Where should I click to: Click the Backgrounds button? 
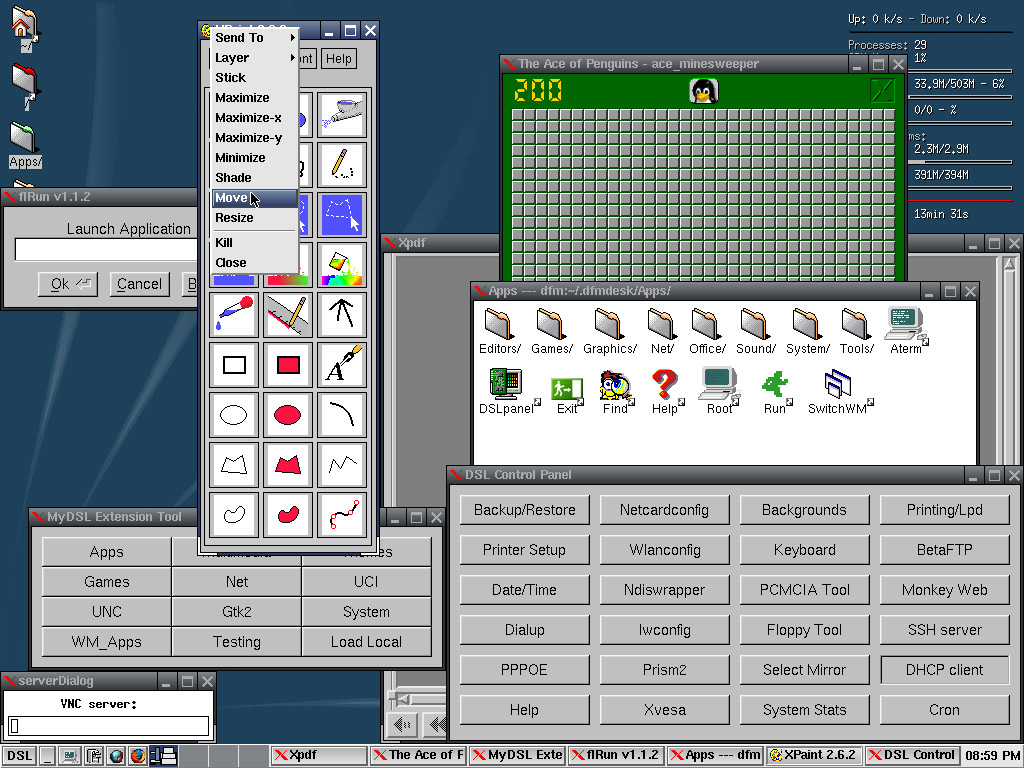coord(805,510)
